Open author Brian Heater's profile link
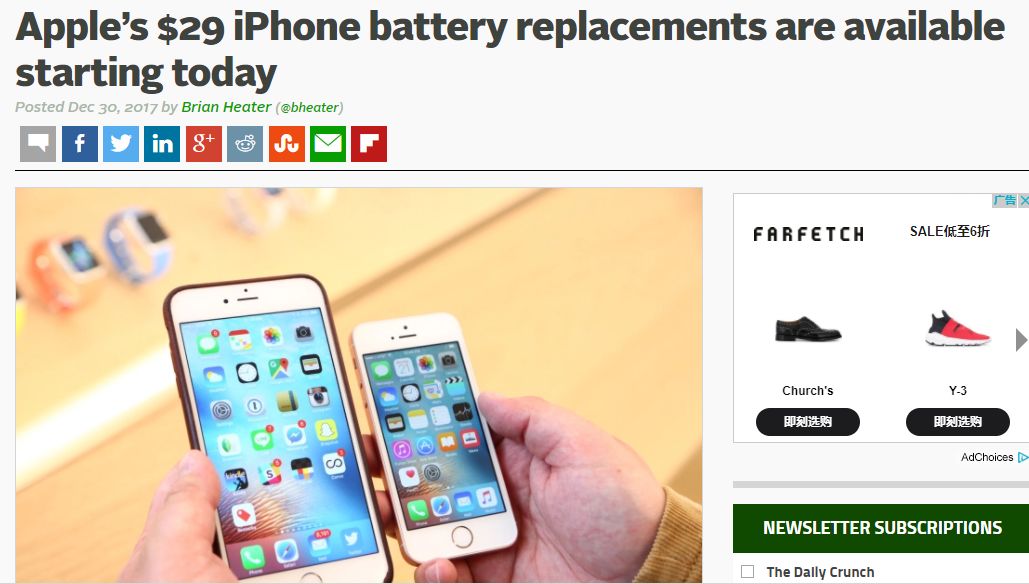The width and height of the screenshot is (1029, 584). pos(226,107)
